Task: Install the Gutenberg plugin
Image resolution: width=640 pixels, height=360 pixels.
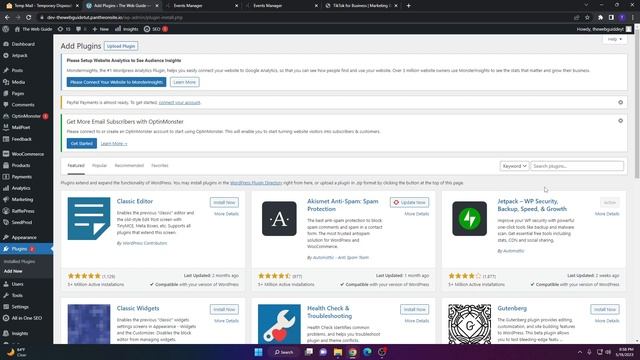Action: click(604, 309)
